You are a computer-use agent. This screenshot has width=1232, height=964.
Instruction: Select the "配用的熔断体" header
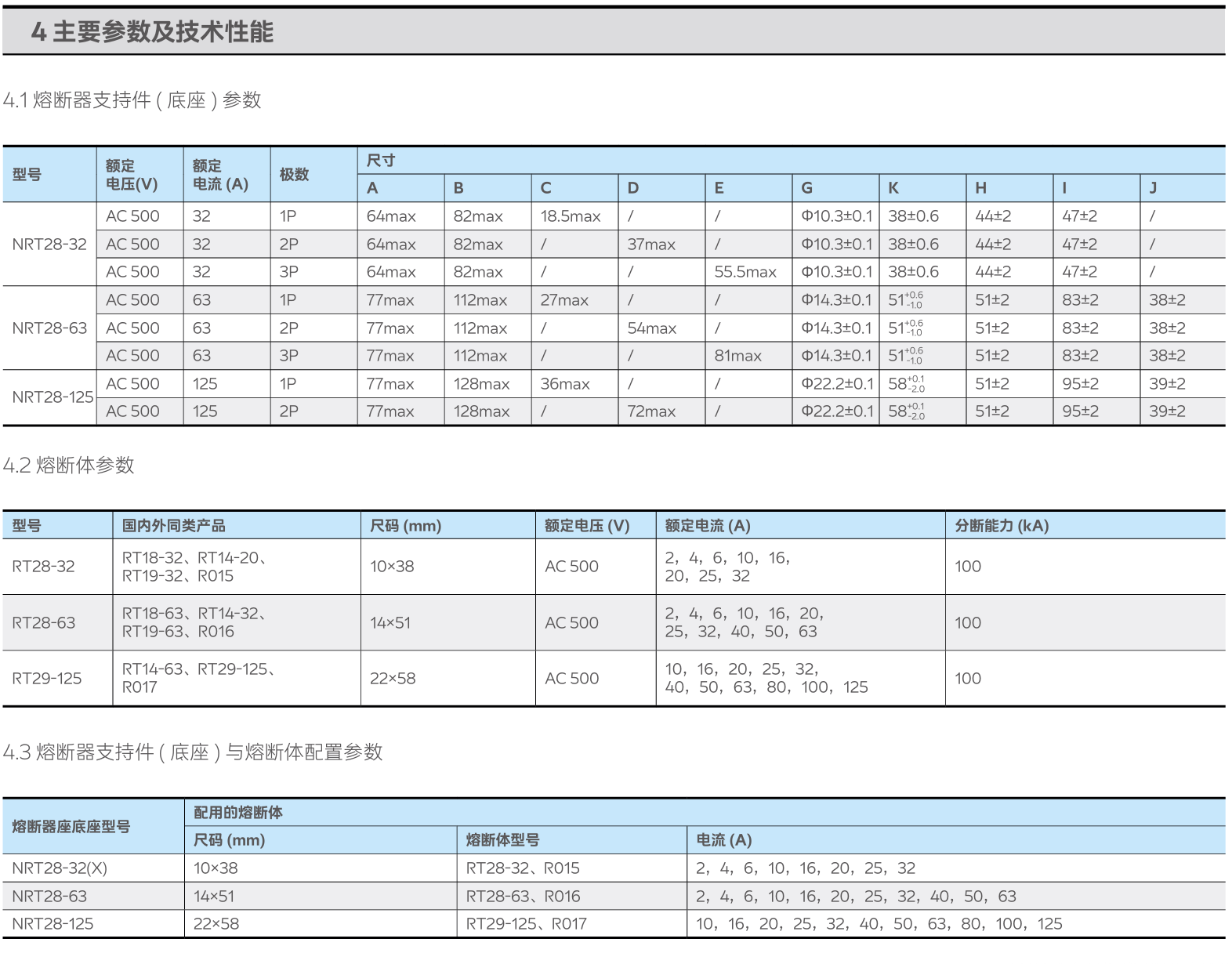point(238,813)
